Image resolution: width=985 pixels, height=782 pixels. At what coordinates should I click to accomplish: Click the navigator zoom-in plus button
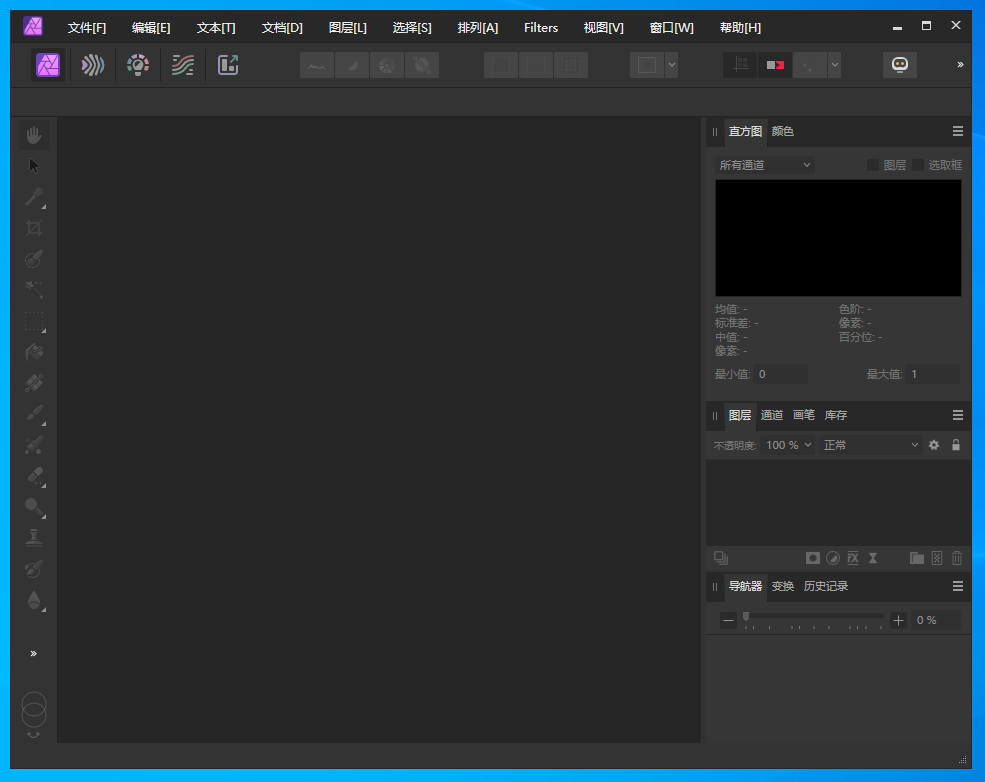(x=898, y=620)
